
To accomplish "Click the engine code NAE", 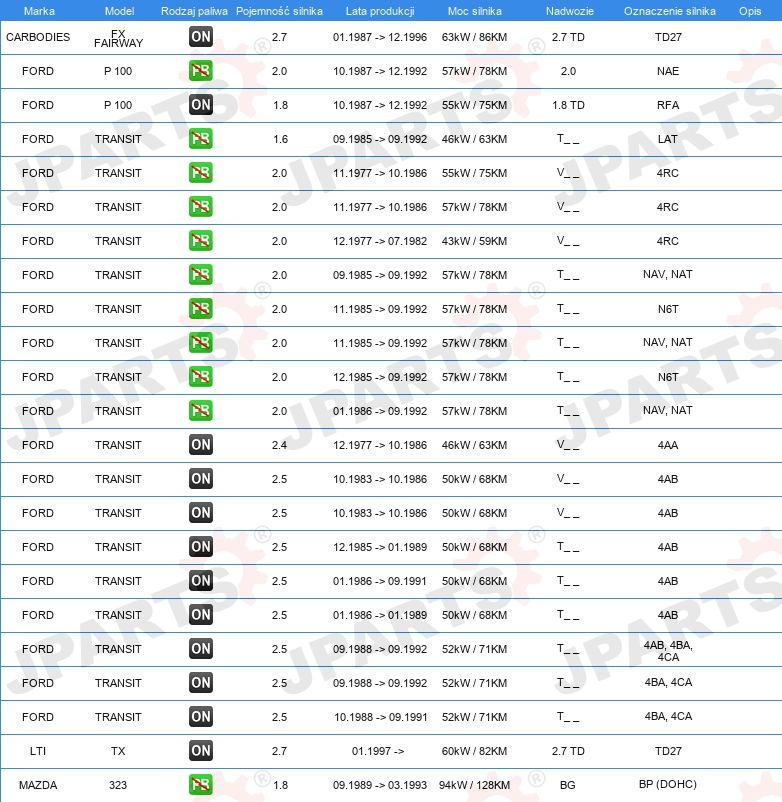I will coord(668,71).
